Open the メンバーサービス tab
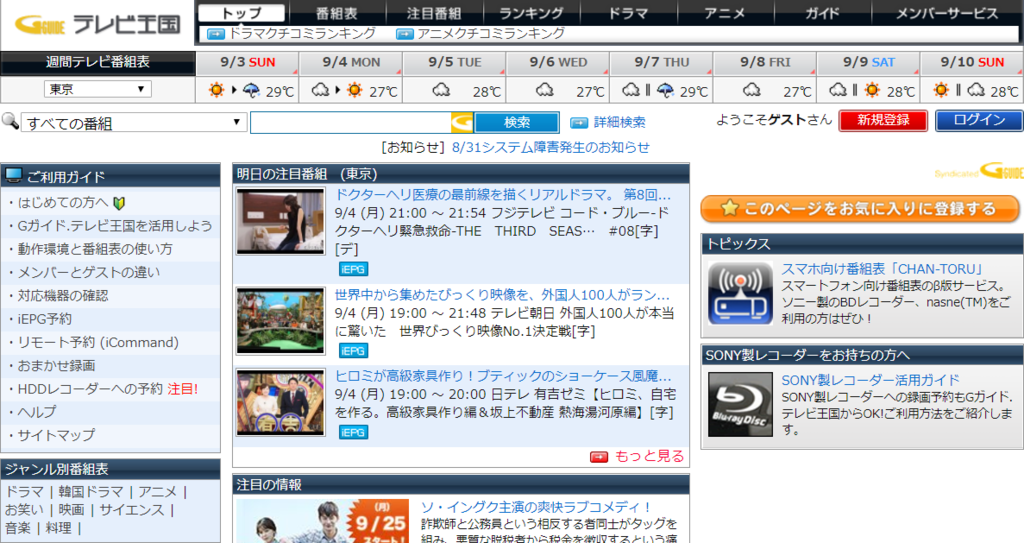 point(946,13)
